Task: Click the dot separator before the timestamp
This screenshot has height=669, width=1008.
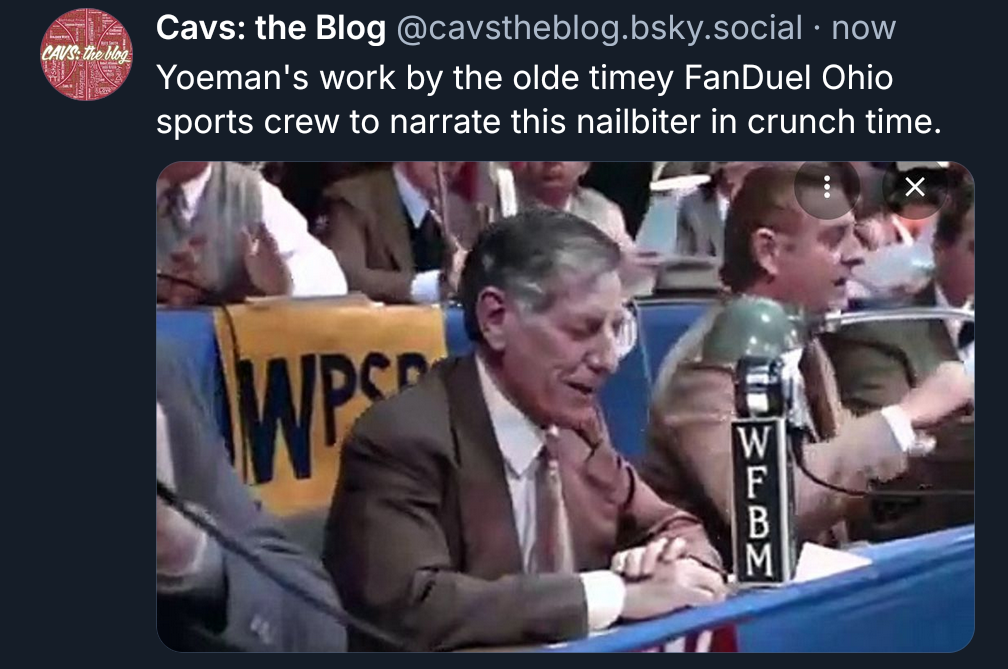Action: click(x=817, y=28)
